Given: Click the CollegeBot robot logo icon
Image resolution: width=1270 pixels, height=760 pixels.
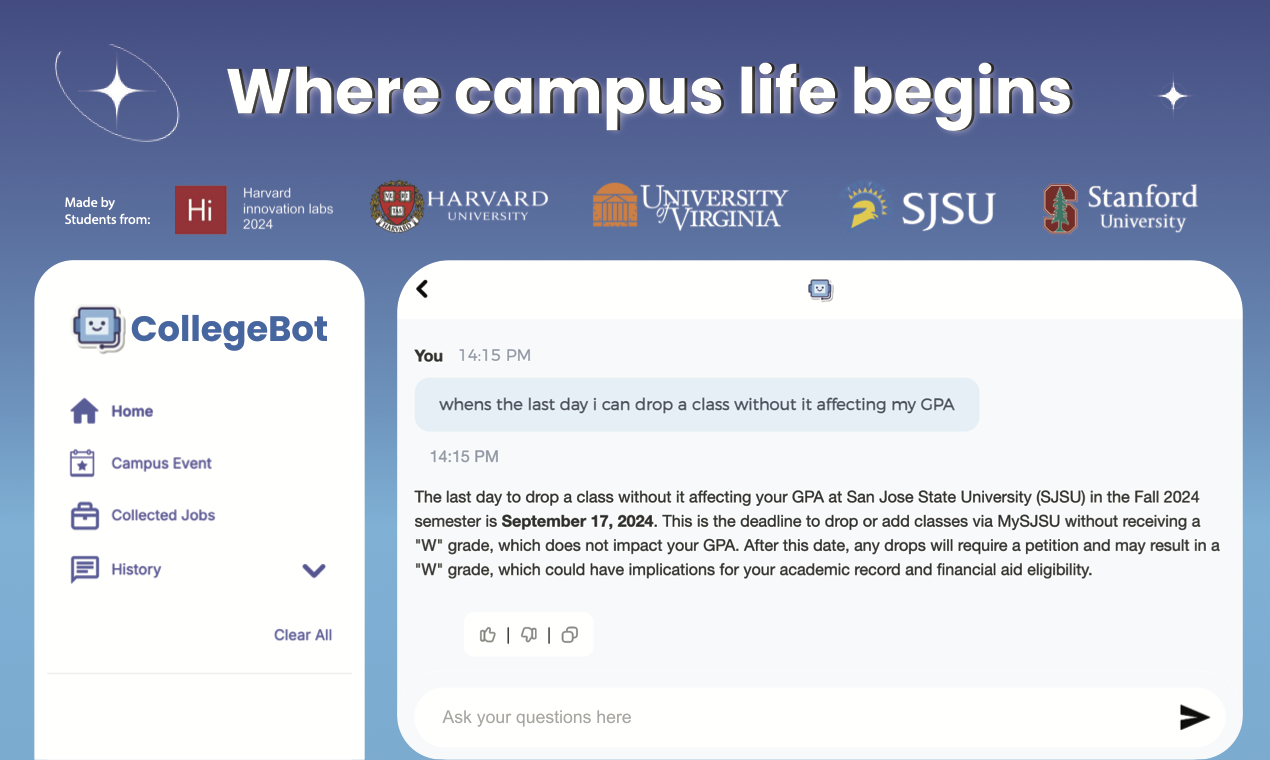Looking at the screenshot, I should pyautogui.click(x=97, y=328).
